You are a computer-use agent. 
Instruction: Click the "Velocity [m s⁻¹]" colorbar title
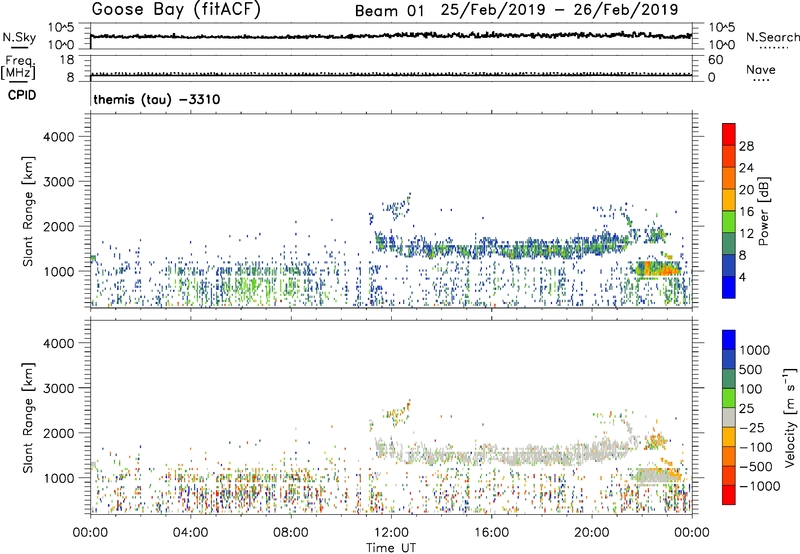791,417
